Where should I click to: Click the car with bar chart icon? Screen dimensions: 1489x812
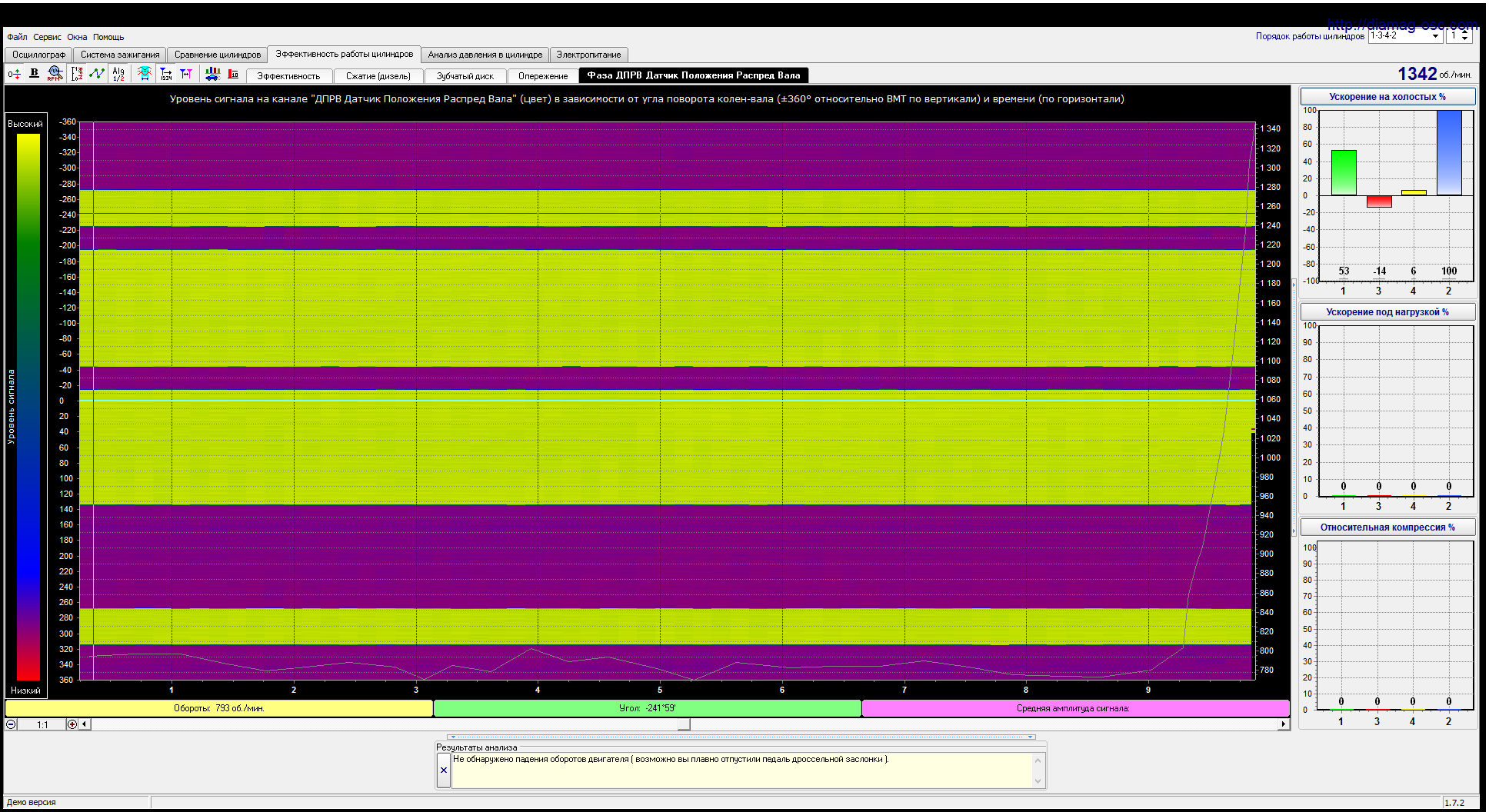click(x=212, y=74)
